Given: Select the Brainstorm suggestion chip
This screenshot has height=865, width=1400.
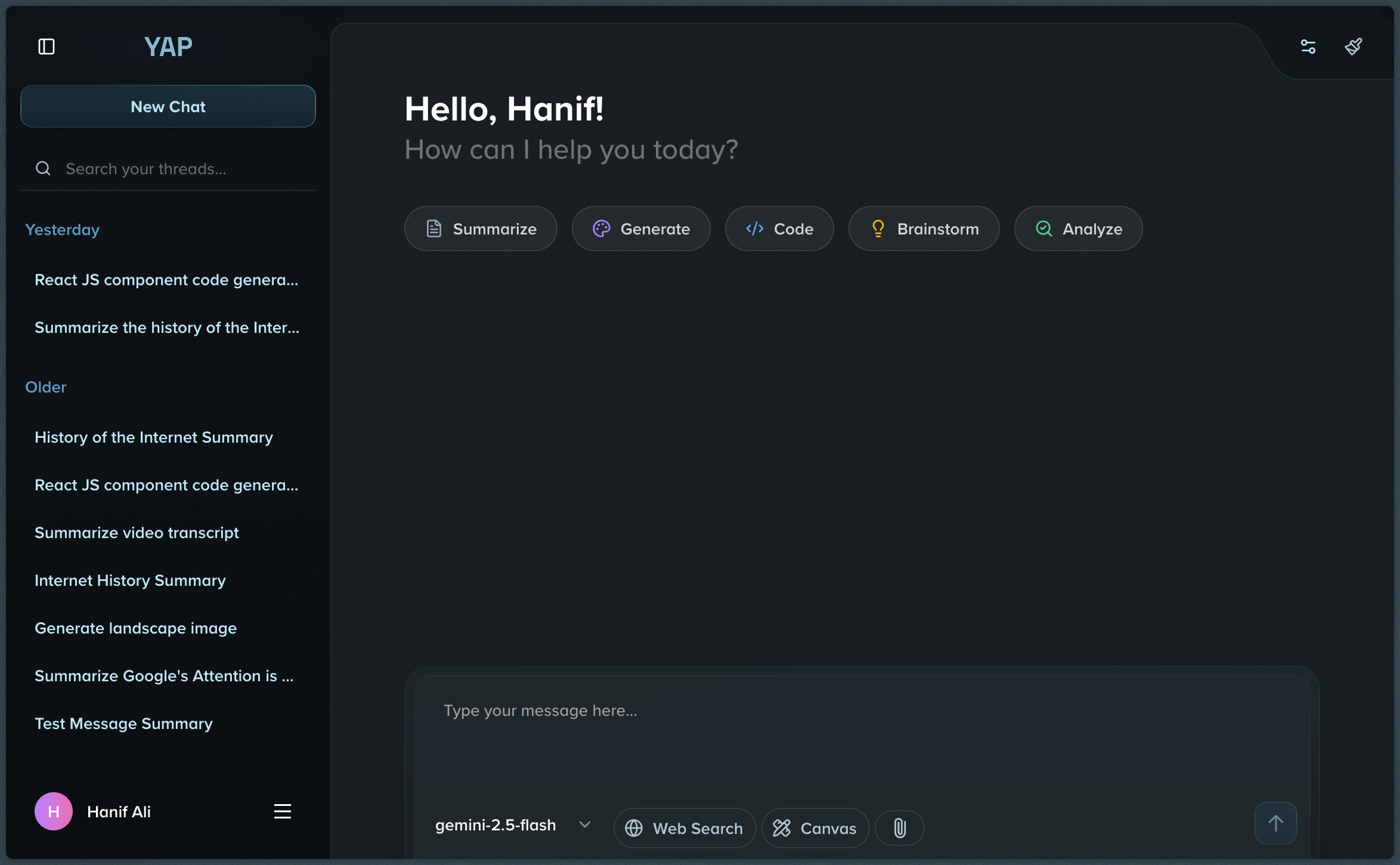Looking at the screenshot, I should tap(924, 229).
